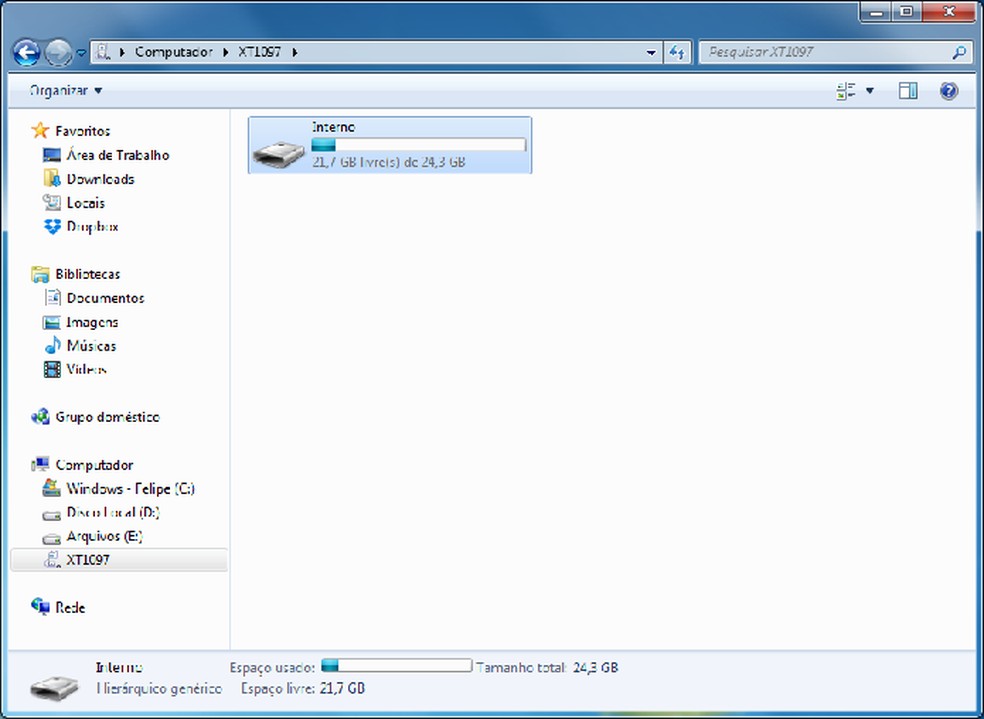This screenshot has height=719, width=984.
Task: Select Computador in the navigation tree
Action: click(94, 465)
